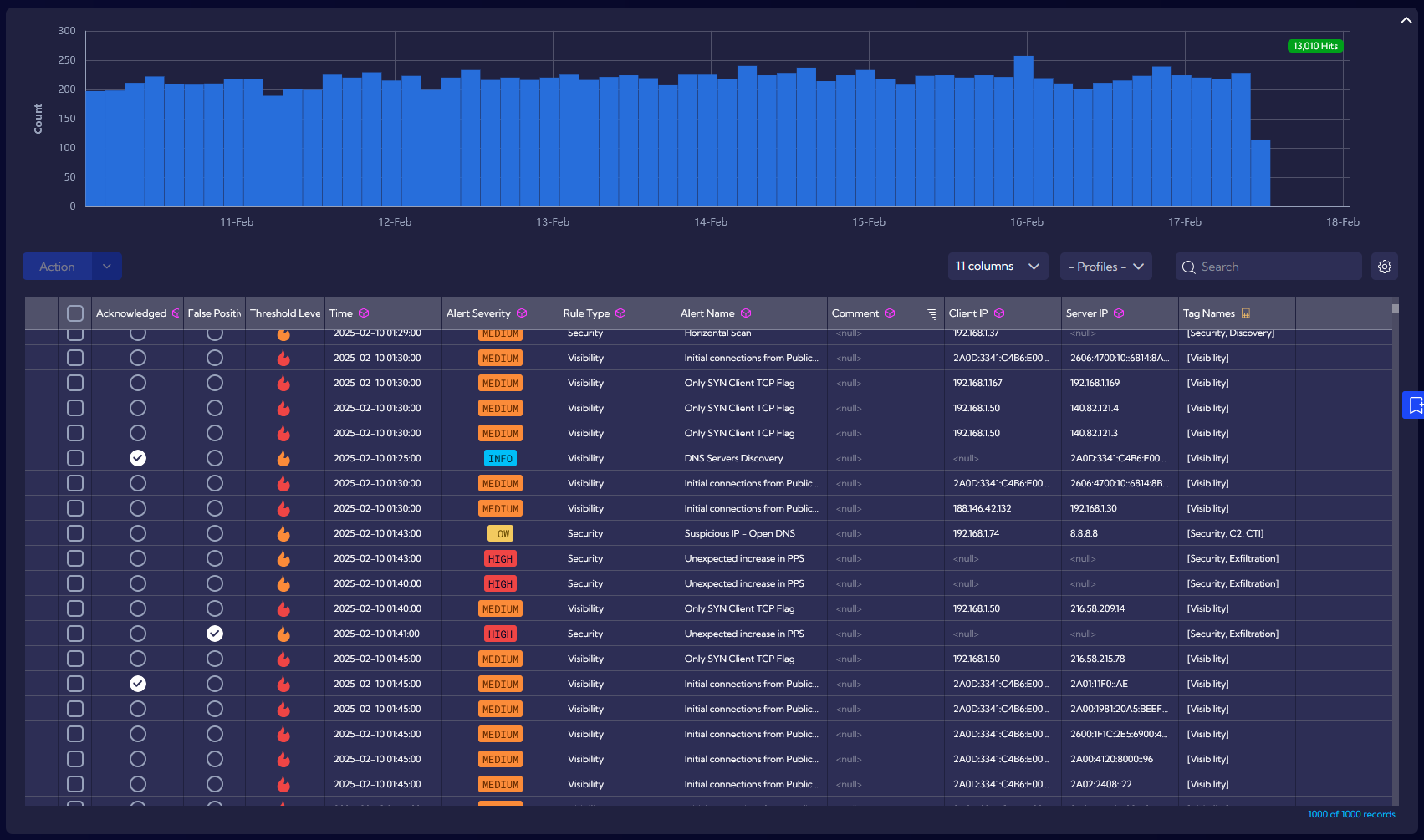Image resolution: width=1424 pixels, height=840 pixels.
Task: Click the cube icon beside Client IP header
Action: coord(999,313)
